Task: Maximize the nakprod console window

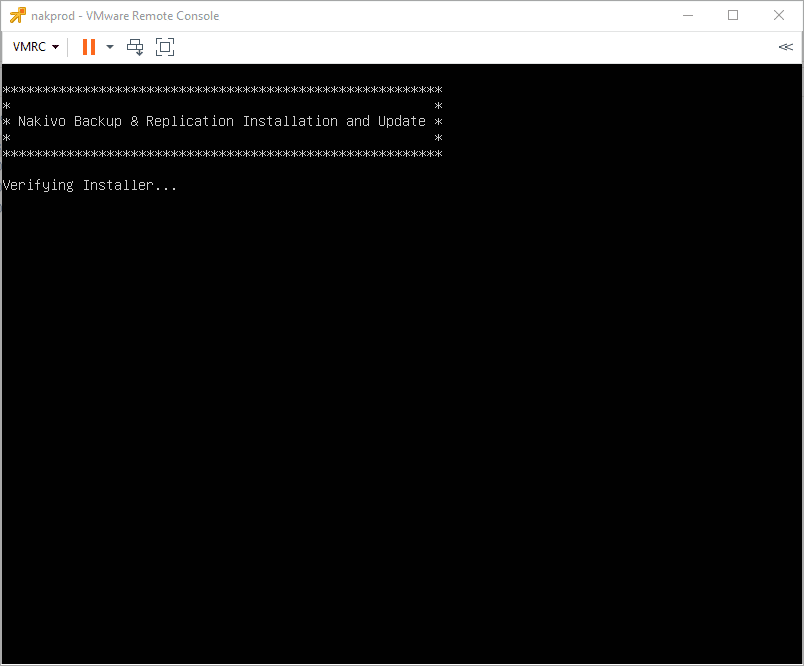Action: 733,15
